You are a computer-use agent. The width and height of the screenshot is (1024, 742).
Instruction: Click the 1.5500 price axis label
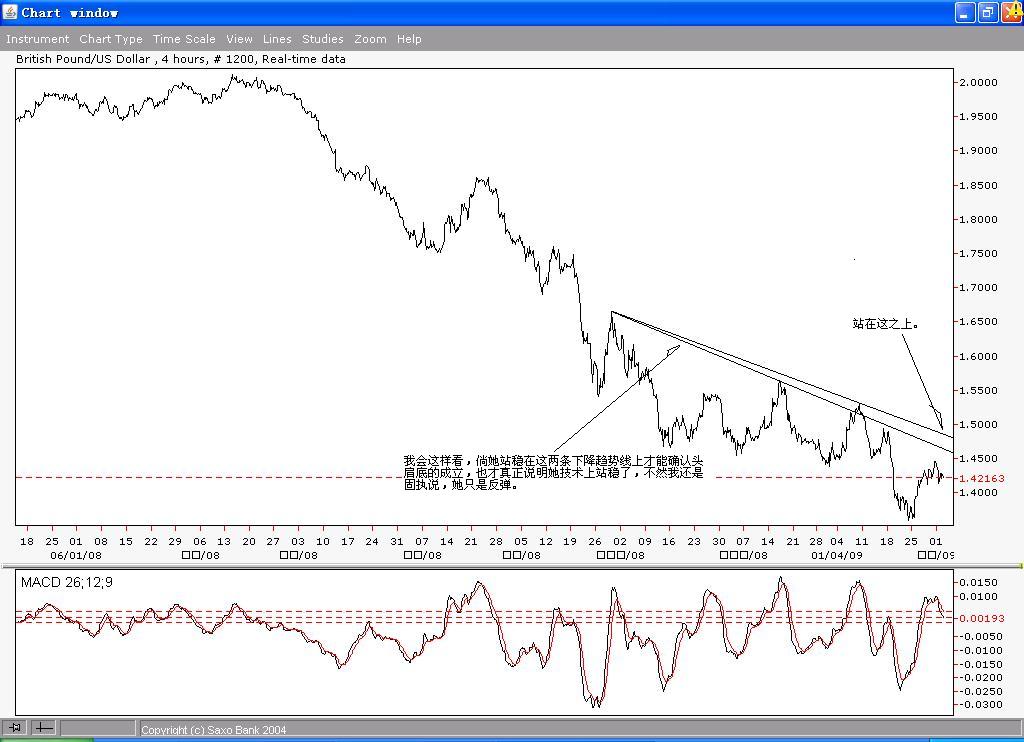pos(978,391)
